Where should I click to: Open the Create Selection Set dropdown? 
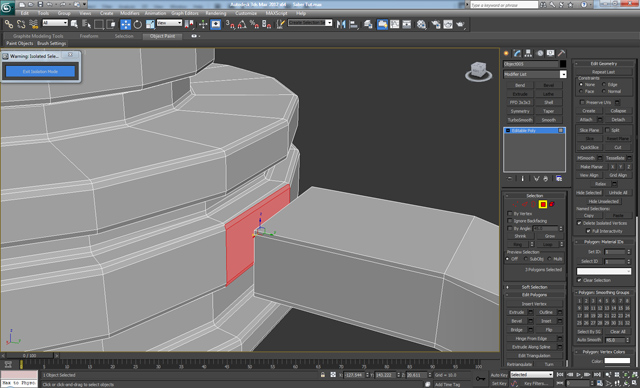pyautogui.click(x=310, y=23)
